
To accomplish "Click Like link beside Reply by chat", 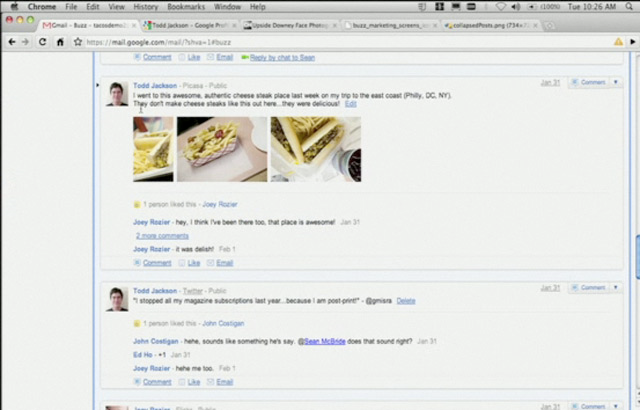I will [x=194, y=57].
